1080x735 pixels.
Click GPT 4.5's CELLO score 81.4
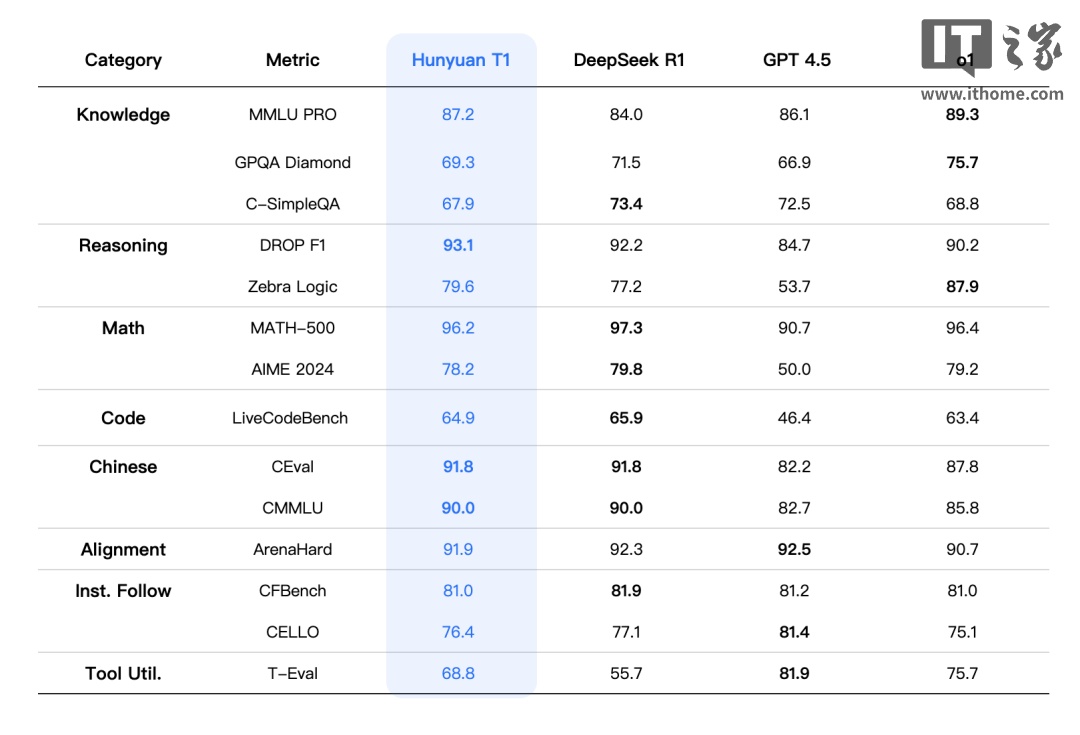point(794,632)
